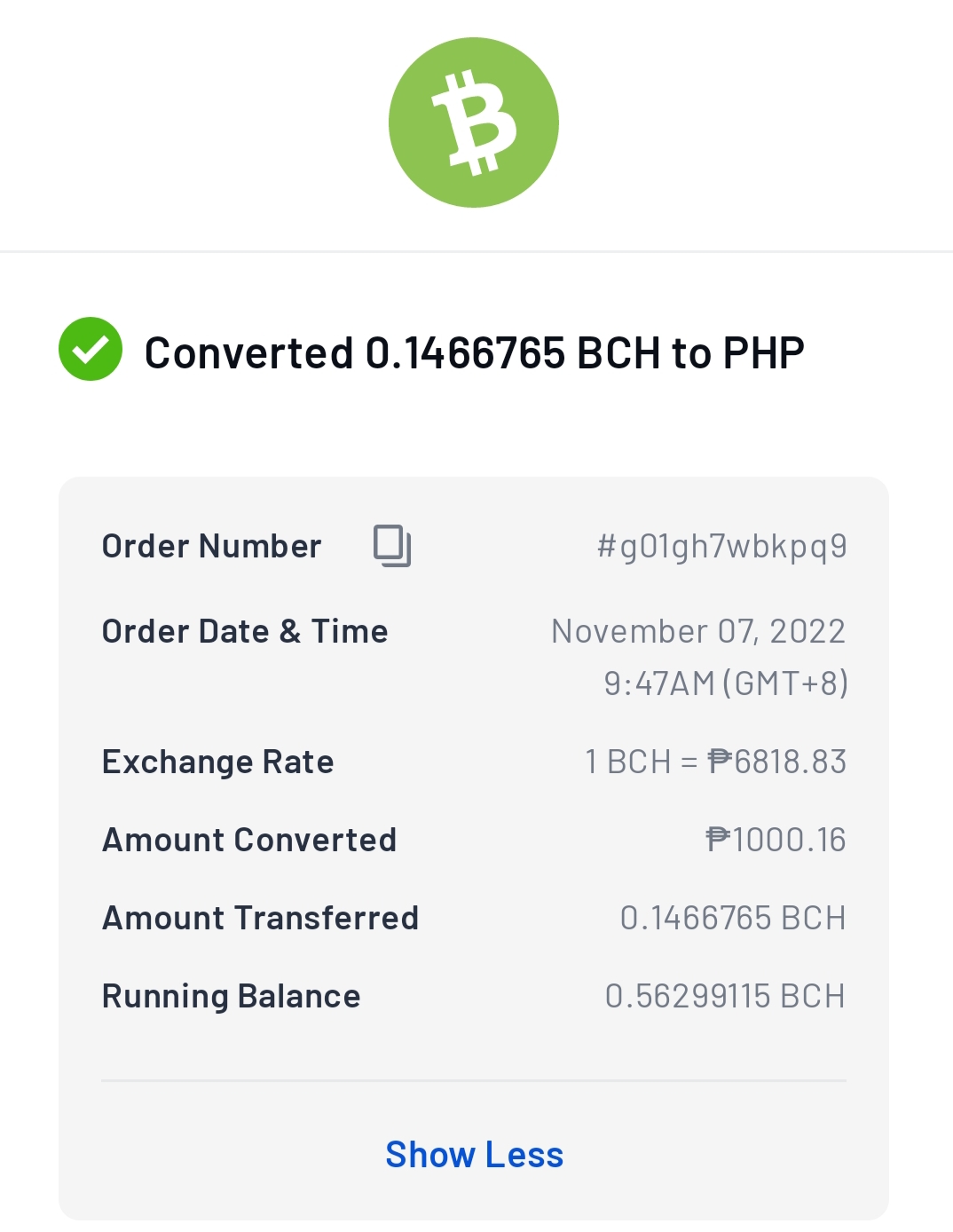
Task: Tap the ₱1000.16 converted amount
Action: (x=776, y=840)
